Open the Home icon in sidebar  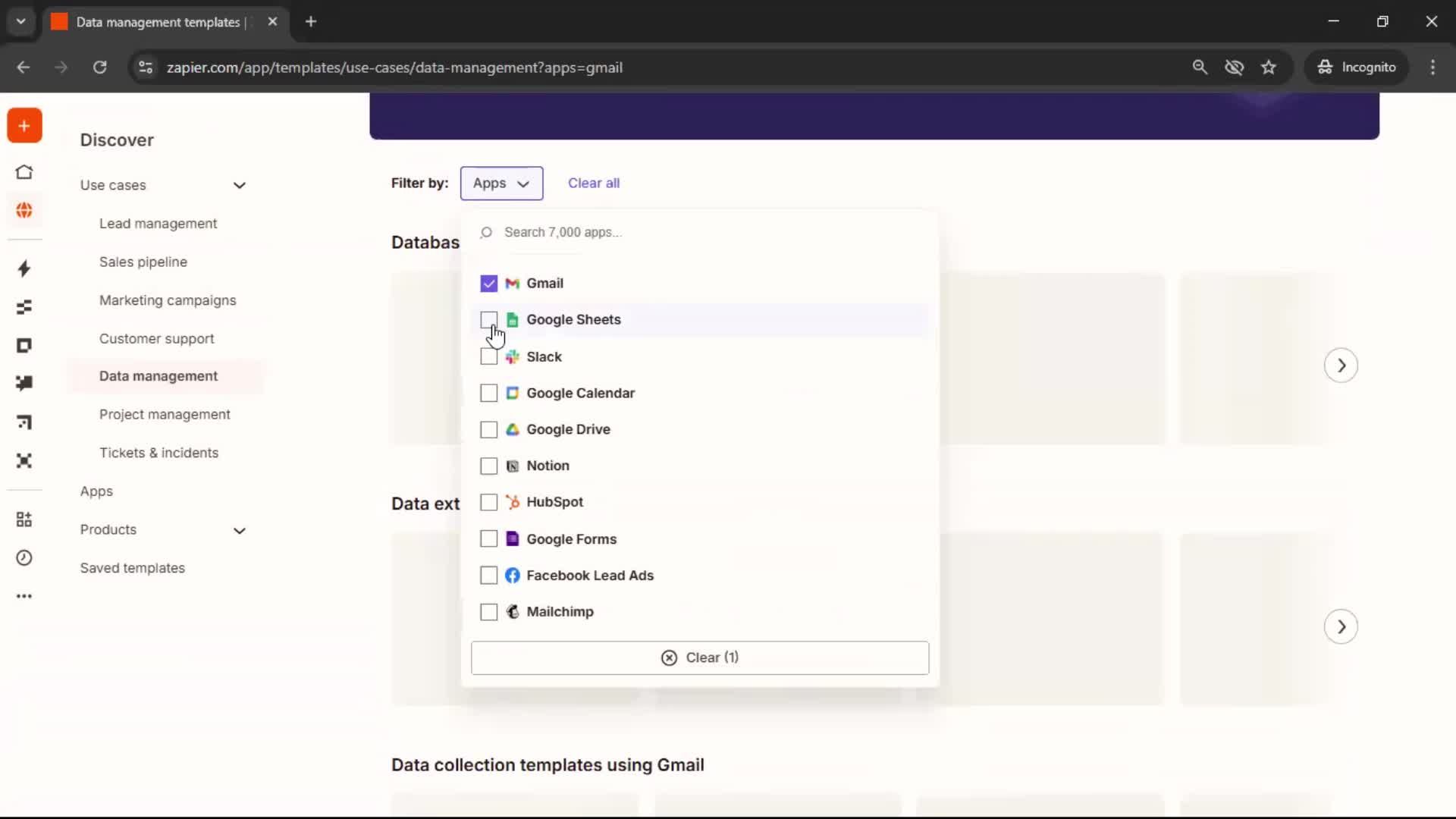click(24, 172)
